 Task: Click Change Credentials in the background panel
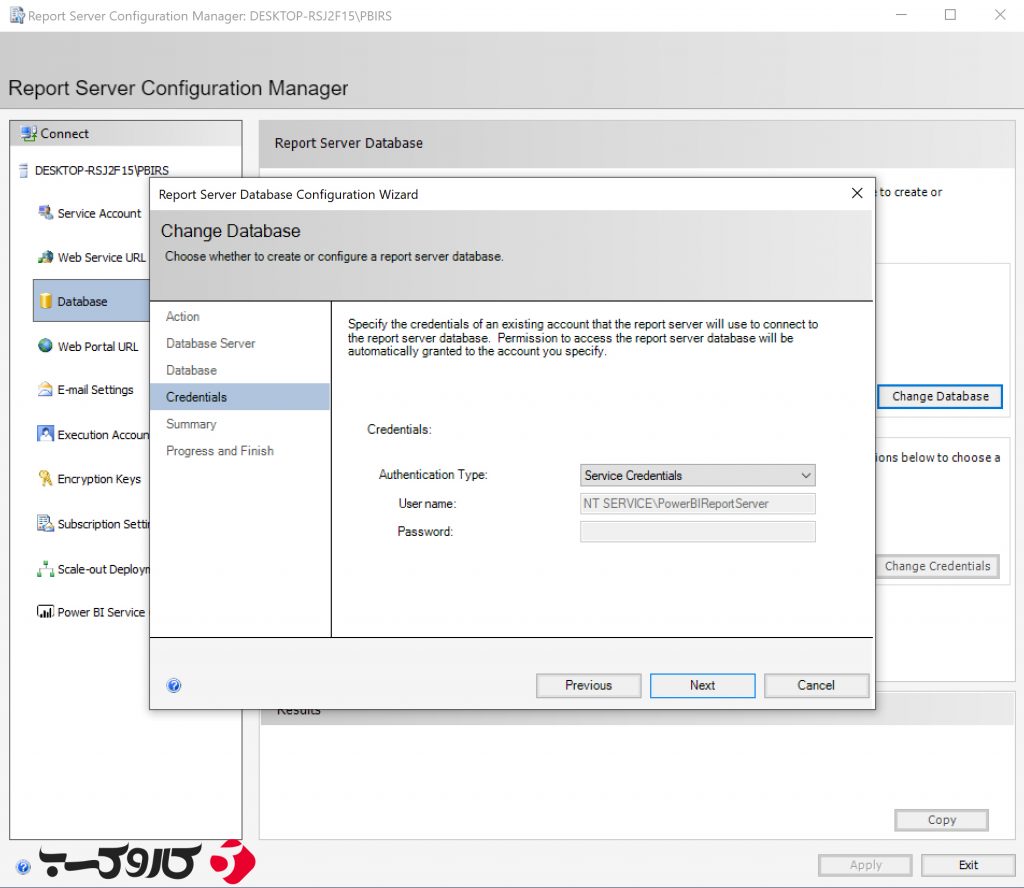tap(937, 566)
